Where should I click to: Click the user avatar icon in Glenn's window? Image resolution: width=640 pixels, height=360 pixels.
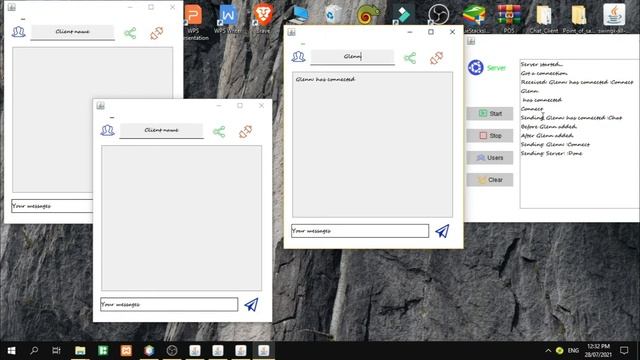[x=298, y=57]
